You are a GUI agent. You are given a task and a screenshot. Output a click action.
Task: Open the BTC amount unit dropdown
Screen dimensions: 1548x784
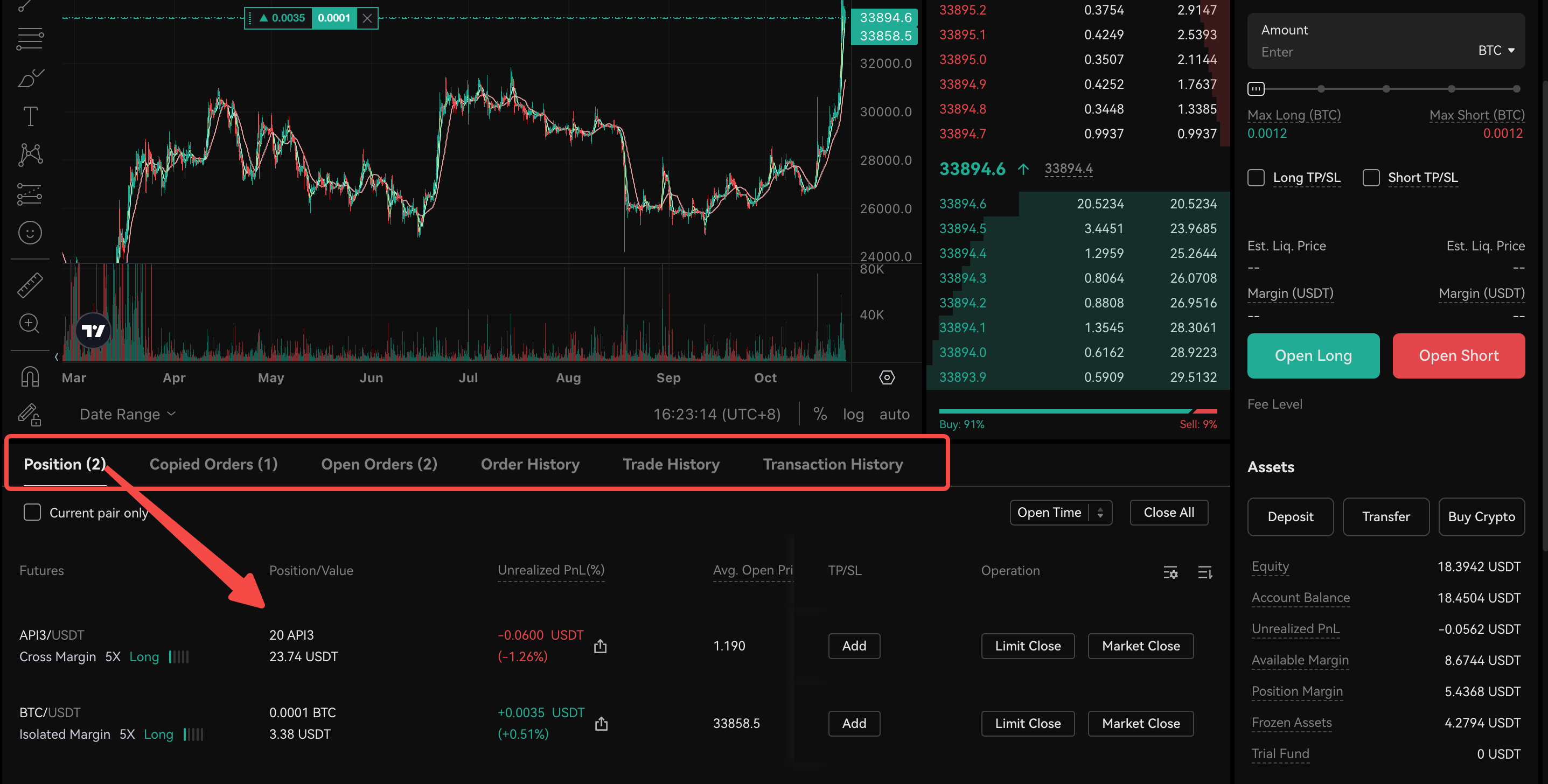[1496, 51]
